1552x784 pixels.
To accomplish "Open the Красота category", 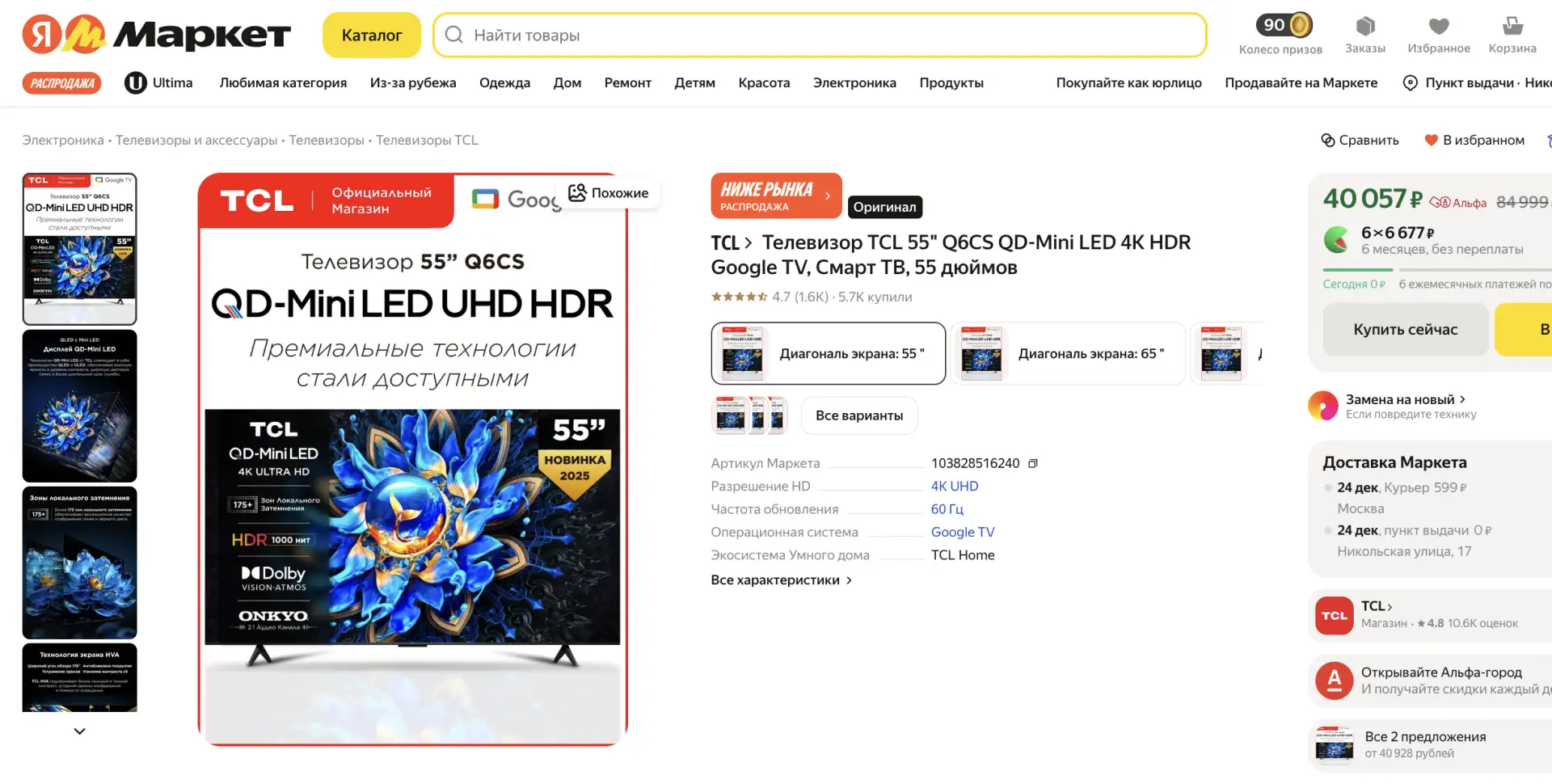I will point(764,82).
